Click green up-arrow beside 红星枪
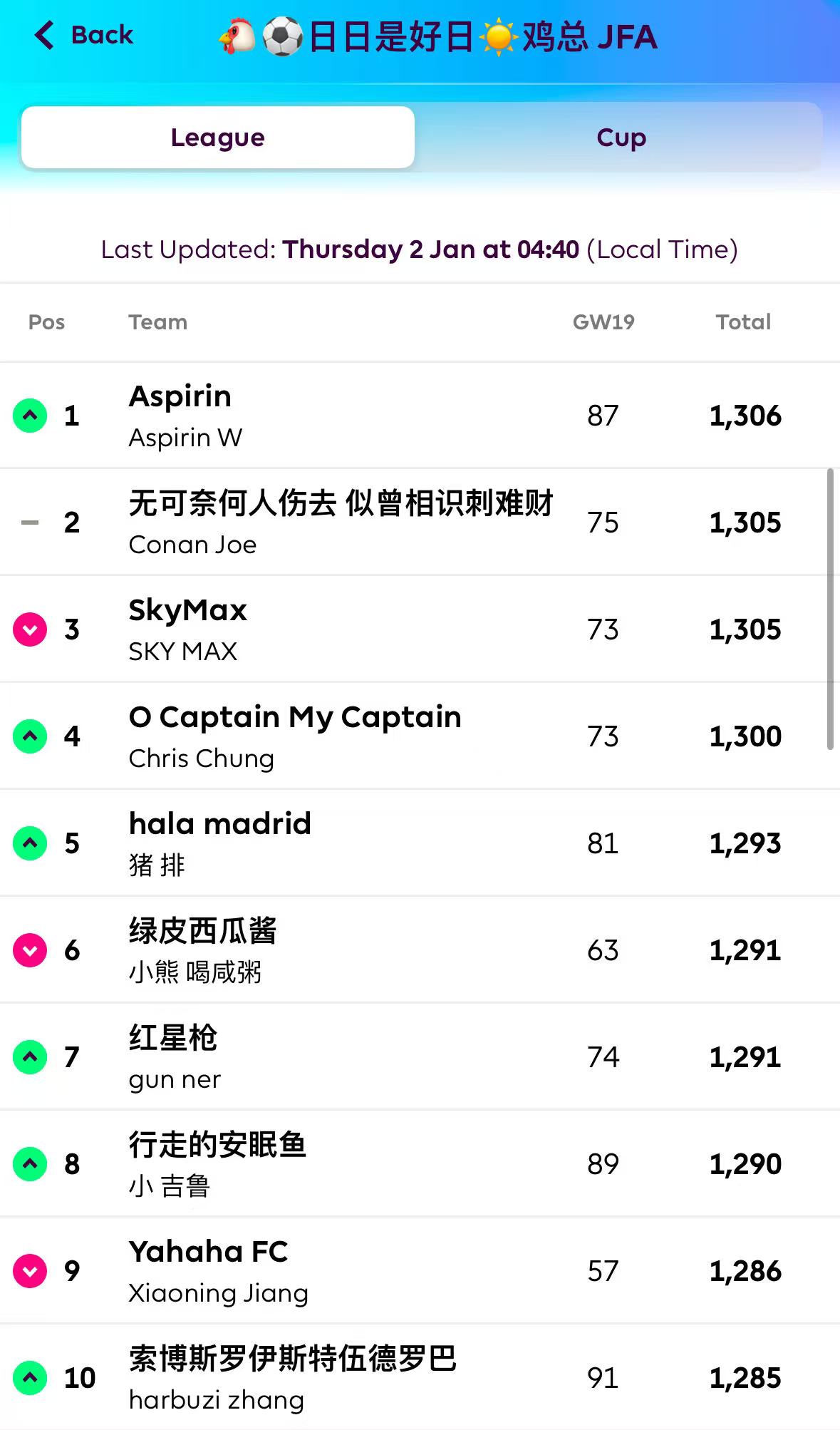 click(30, 1057)
